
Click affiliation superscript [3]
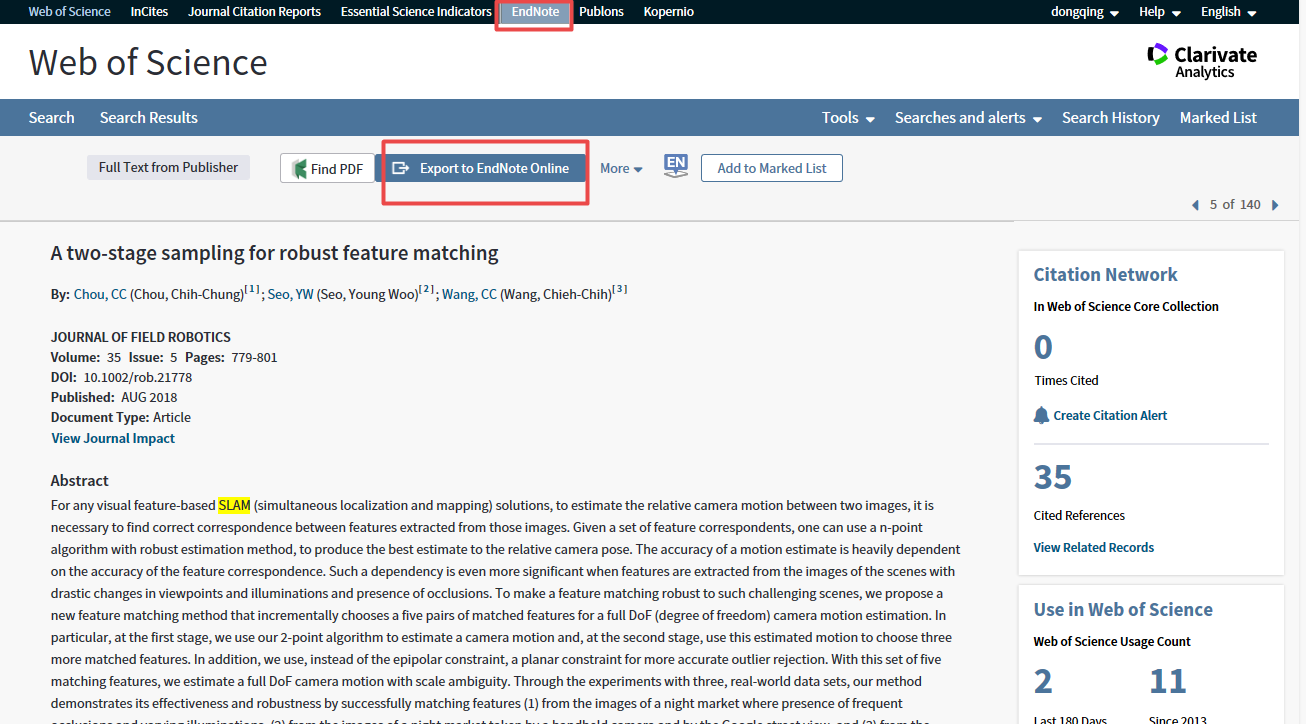point(620,290)
